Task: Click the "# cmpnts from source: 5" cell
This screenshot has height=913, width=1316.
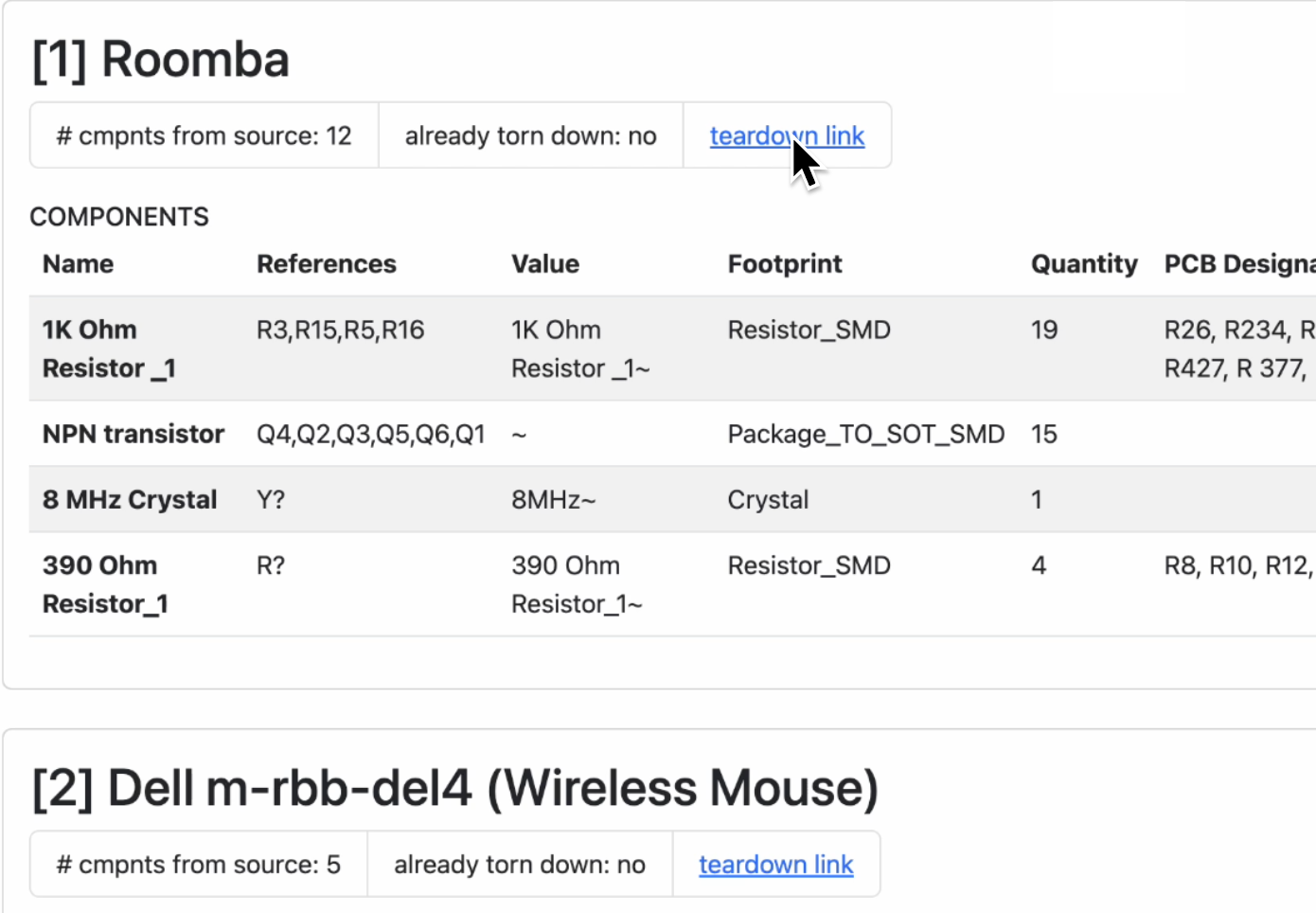Action: (198, 865)
